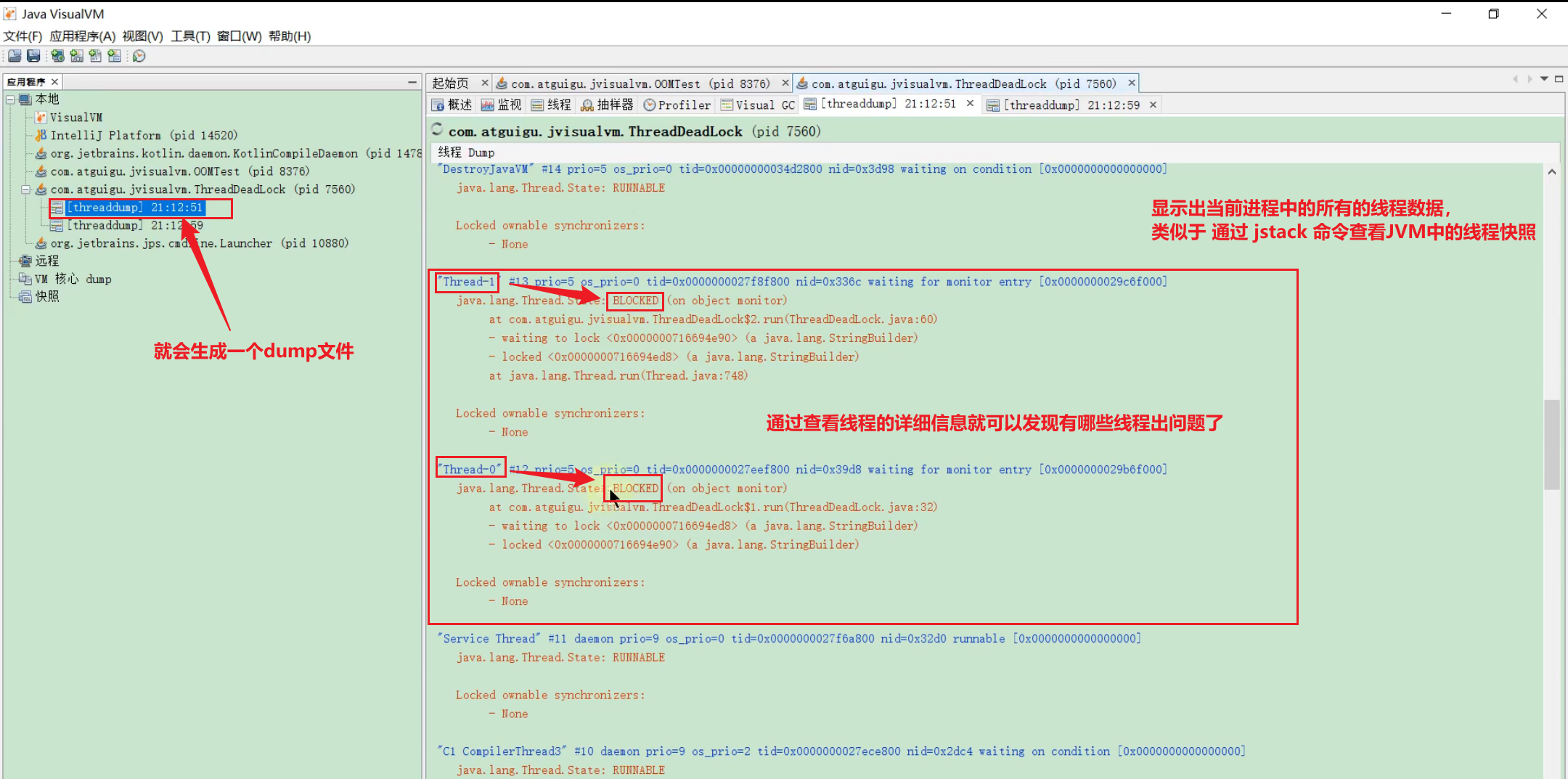Select jps Launcher (pid 10880) entry
1568x779 pixels.
(200, 244)
